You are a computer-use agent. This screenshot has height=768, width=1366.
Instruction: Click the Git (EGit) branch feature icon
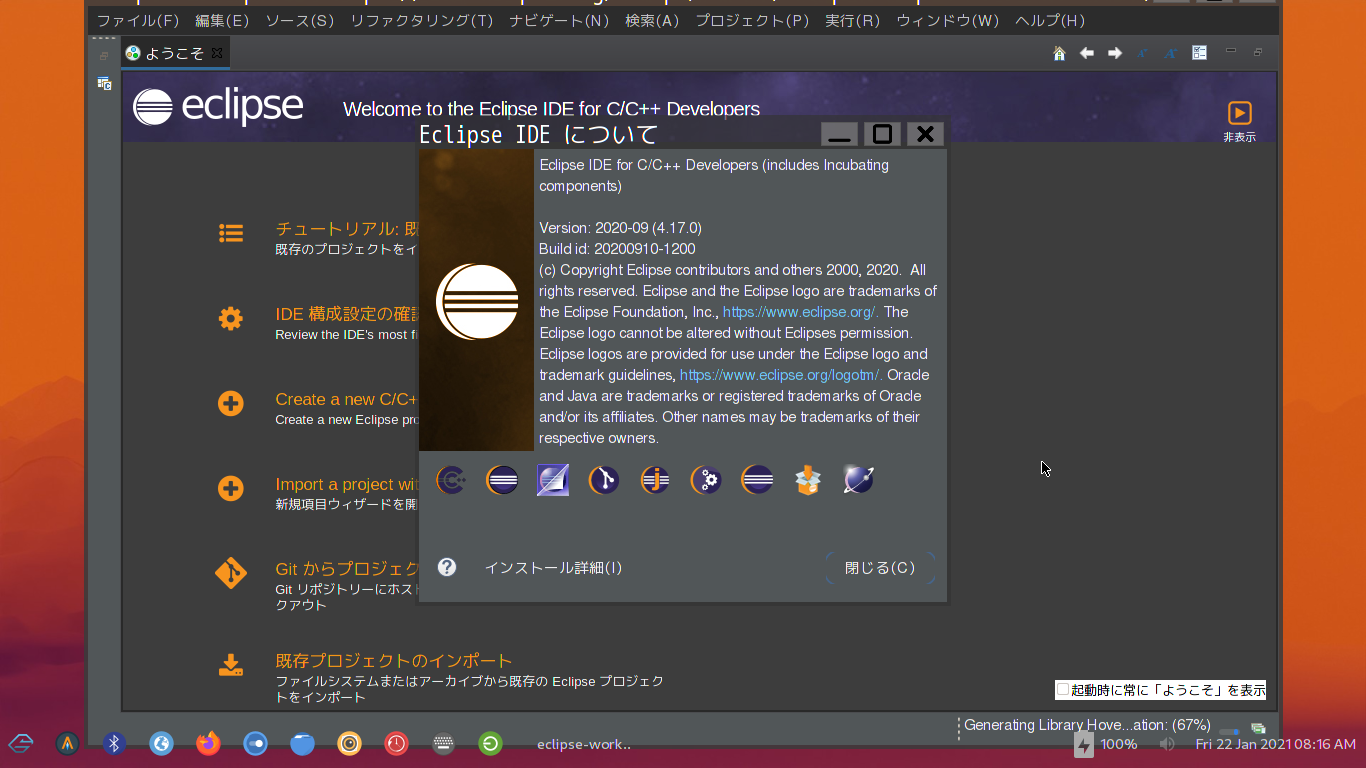[x=604, y=481]
